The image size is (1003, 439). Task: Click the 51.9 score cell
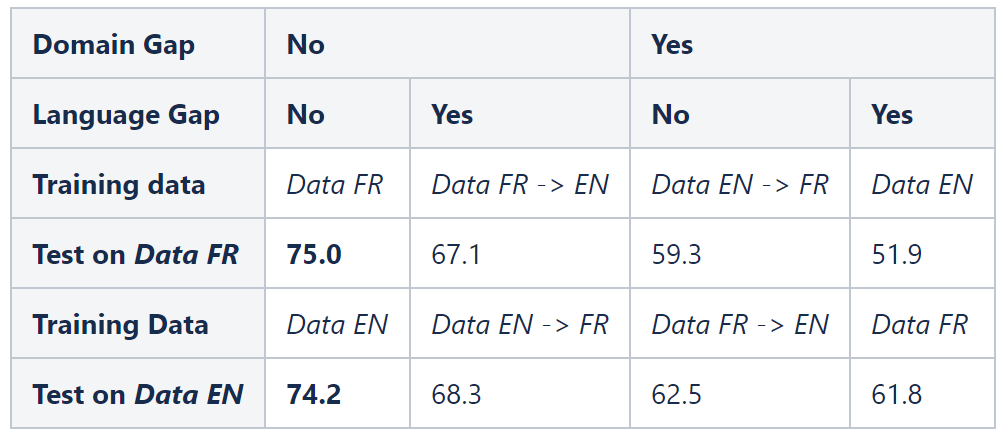click(x=922, y=253)
